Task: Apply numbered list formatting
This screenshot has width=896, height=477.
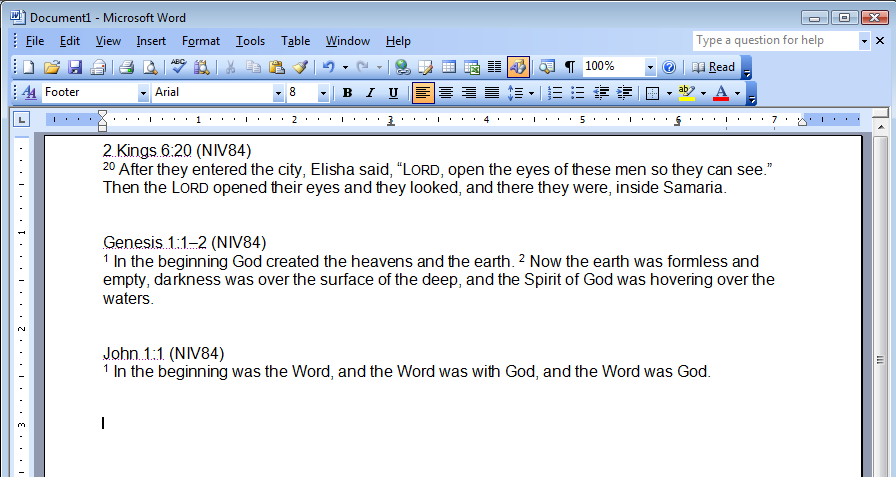Action: pos(554,93)
